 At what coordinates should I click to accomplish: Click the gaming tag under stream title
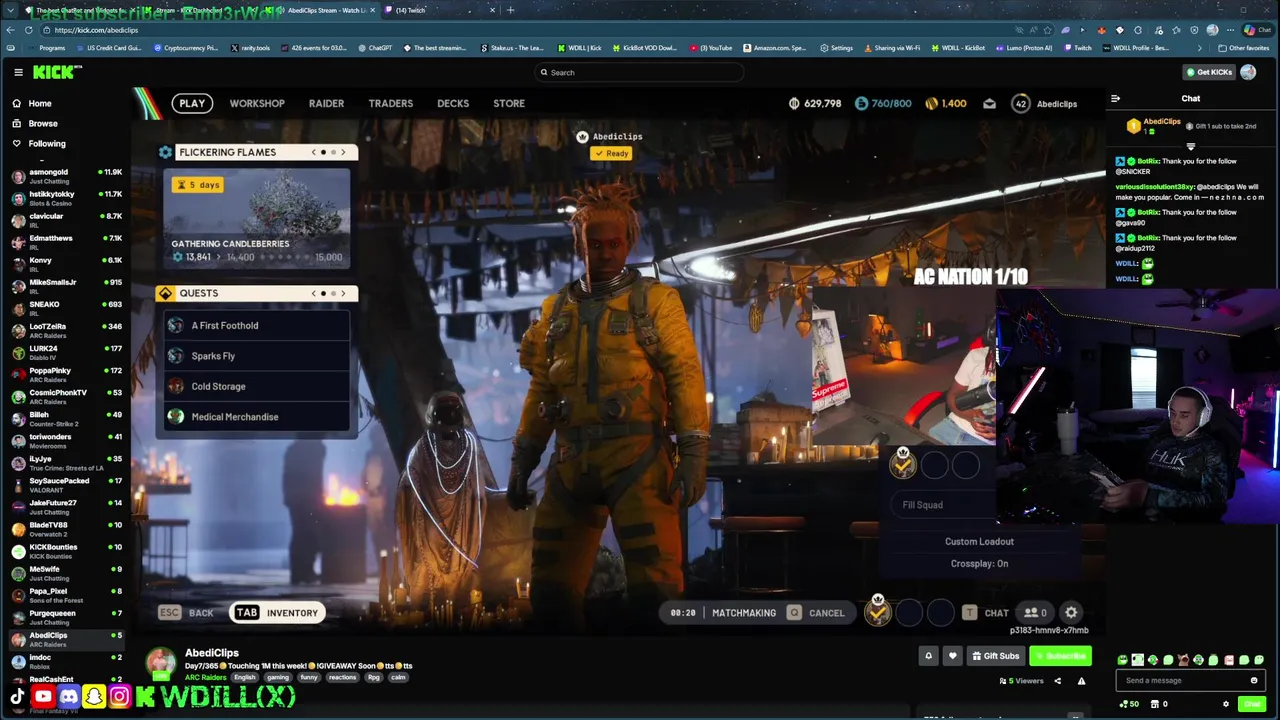tap(277, 677)
